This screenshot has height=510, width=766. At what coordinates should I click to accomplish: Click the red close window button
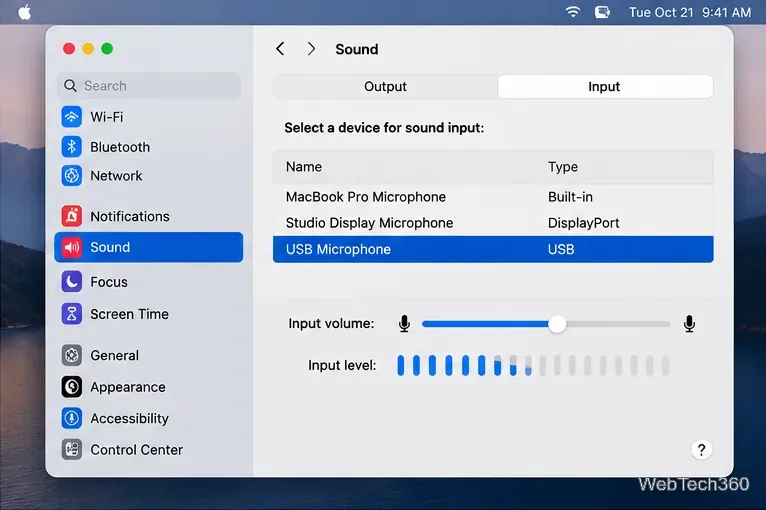tap(69, 49)
